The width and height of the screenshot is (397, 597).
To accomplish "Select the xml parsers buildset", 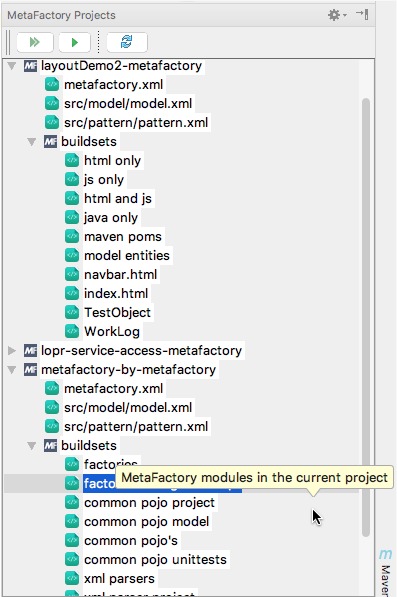I will point(120,579).
